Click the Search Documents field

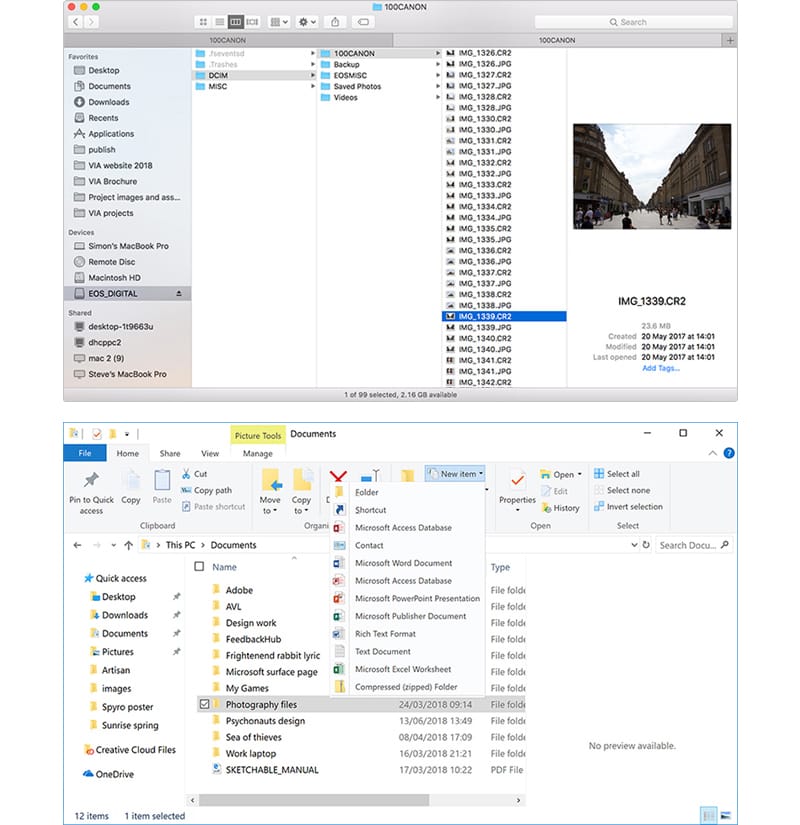pos(694,545)
